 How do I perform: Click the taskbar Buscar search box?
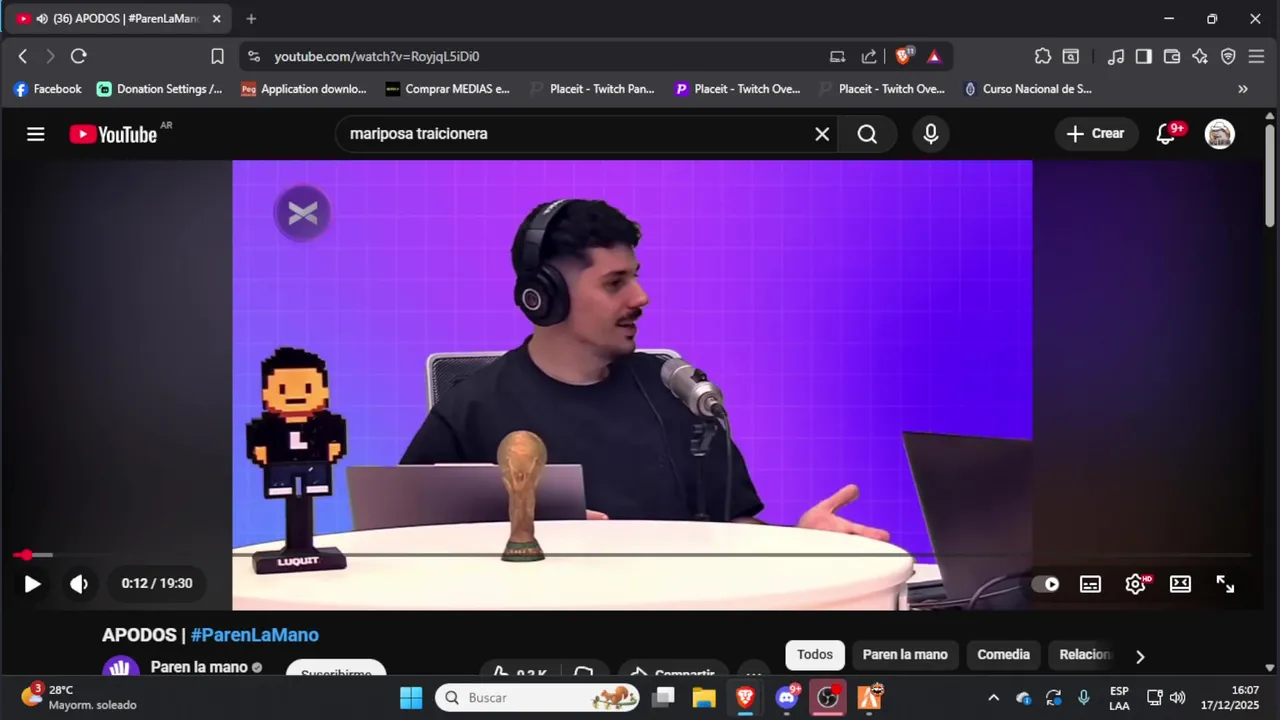[538, 698]
